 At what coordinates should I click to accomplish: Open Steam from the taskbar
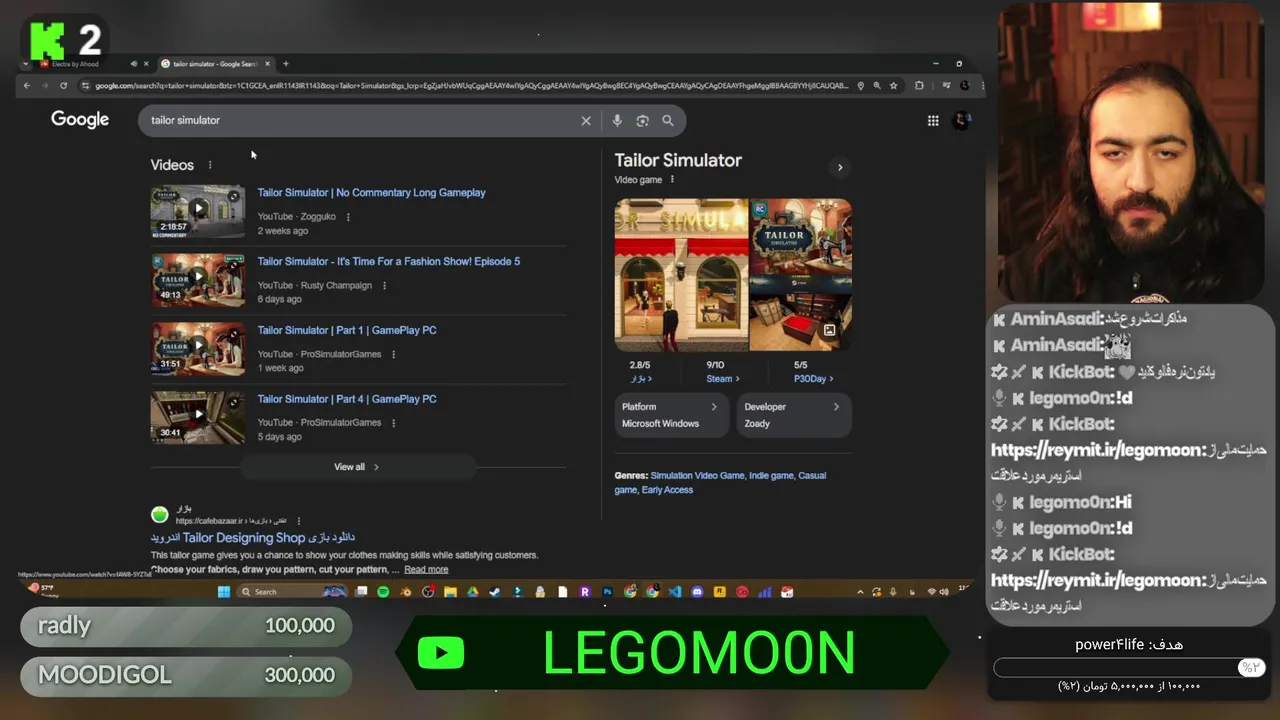[x=495, y=592]
